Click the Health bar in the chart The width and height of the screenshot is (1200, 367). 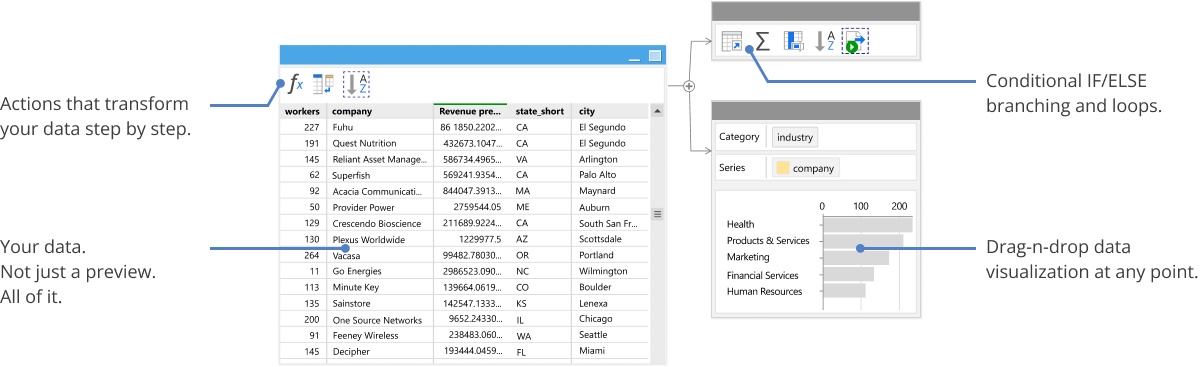click(867, 224)
